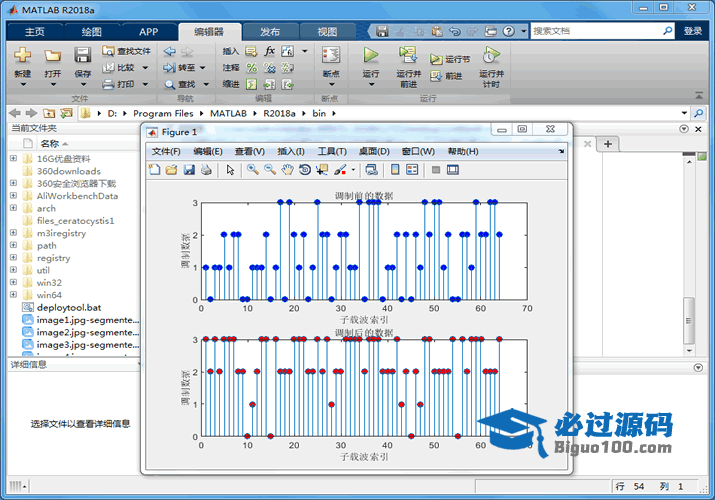The width and height of the screenshot is (715, 500).
Task: Switch to the Publish (发布) tab
Action: [270, 32]
